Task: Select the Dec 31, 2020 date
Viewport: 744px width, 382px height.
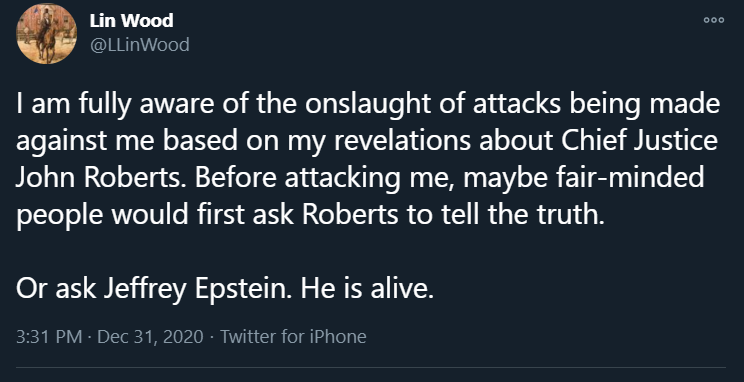Action: tap(150, 336)
